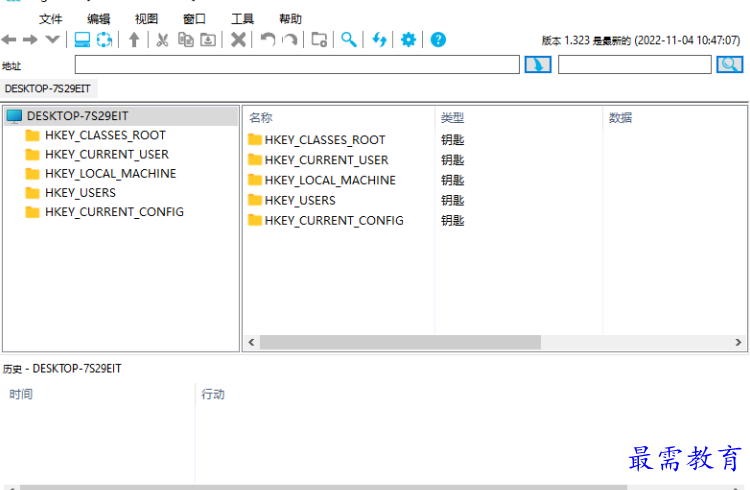The image size is (750, 490).
Task: Select the DESKTOP-7S29EIT tab
Action: click(x=48, y=89)
